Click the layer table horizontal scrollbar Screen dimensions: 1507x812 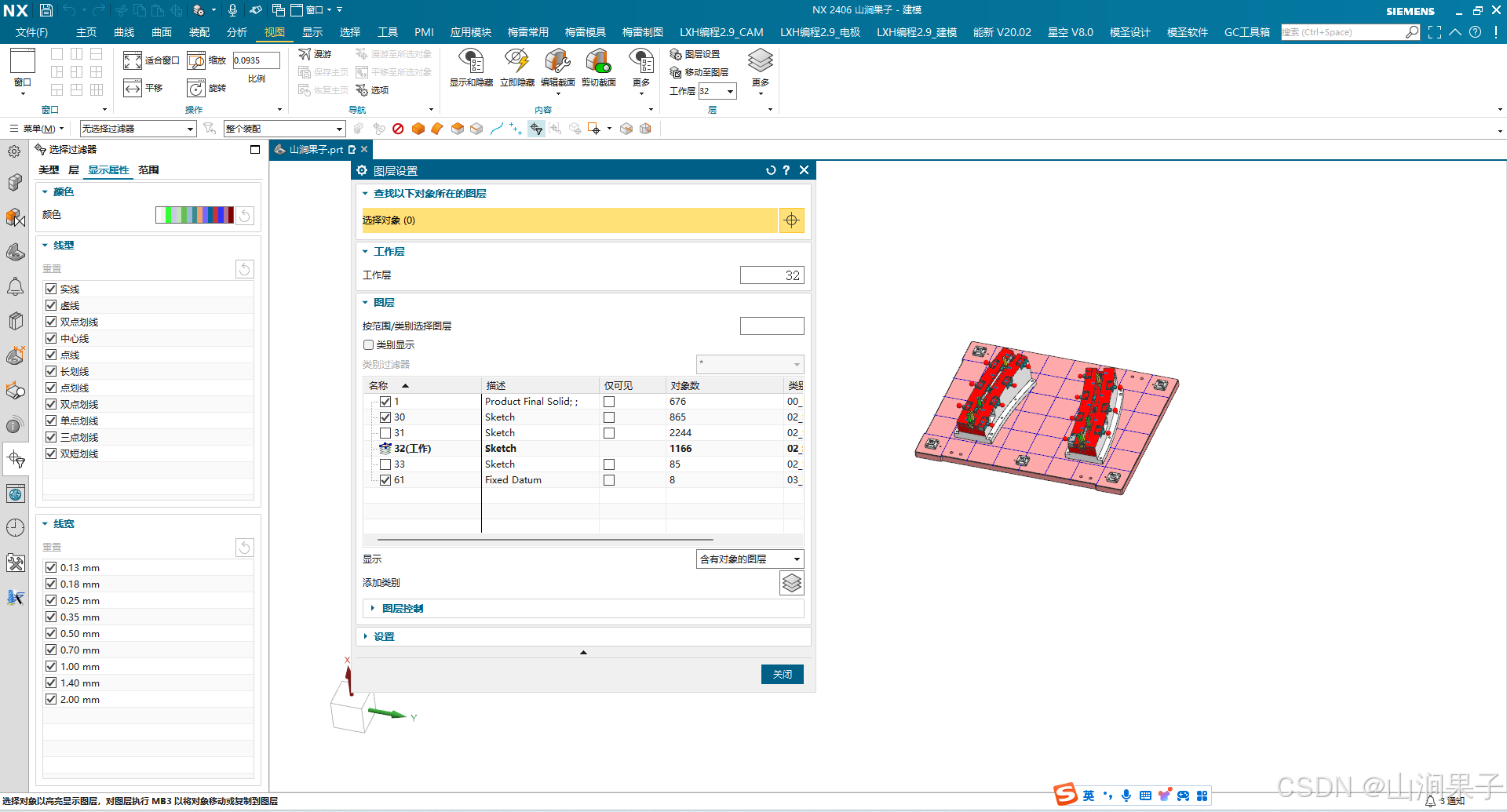(x=546, y=540)
